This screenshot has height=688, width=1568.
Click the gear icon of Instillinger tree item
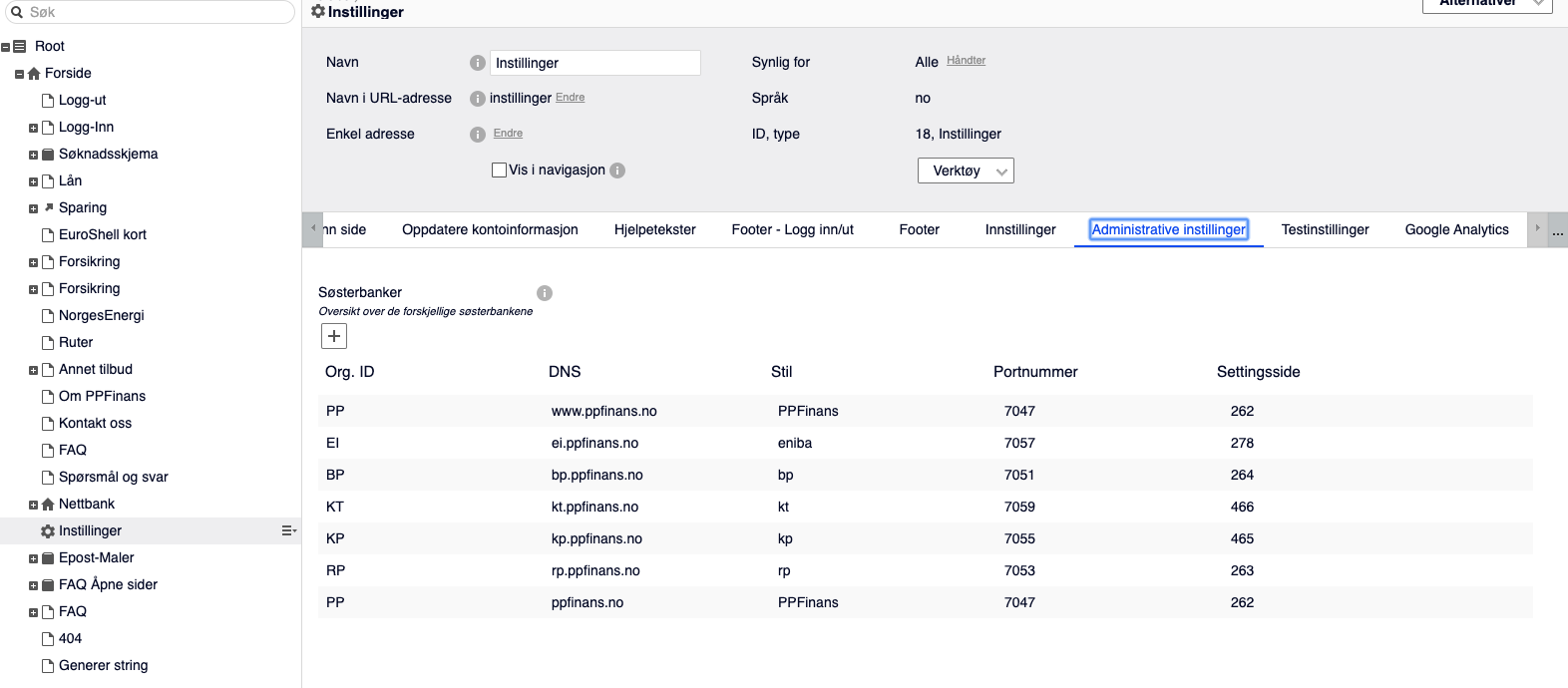click(x=47, y=531)
